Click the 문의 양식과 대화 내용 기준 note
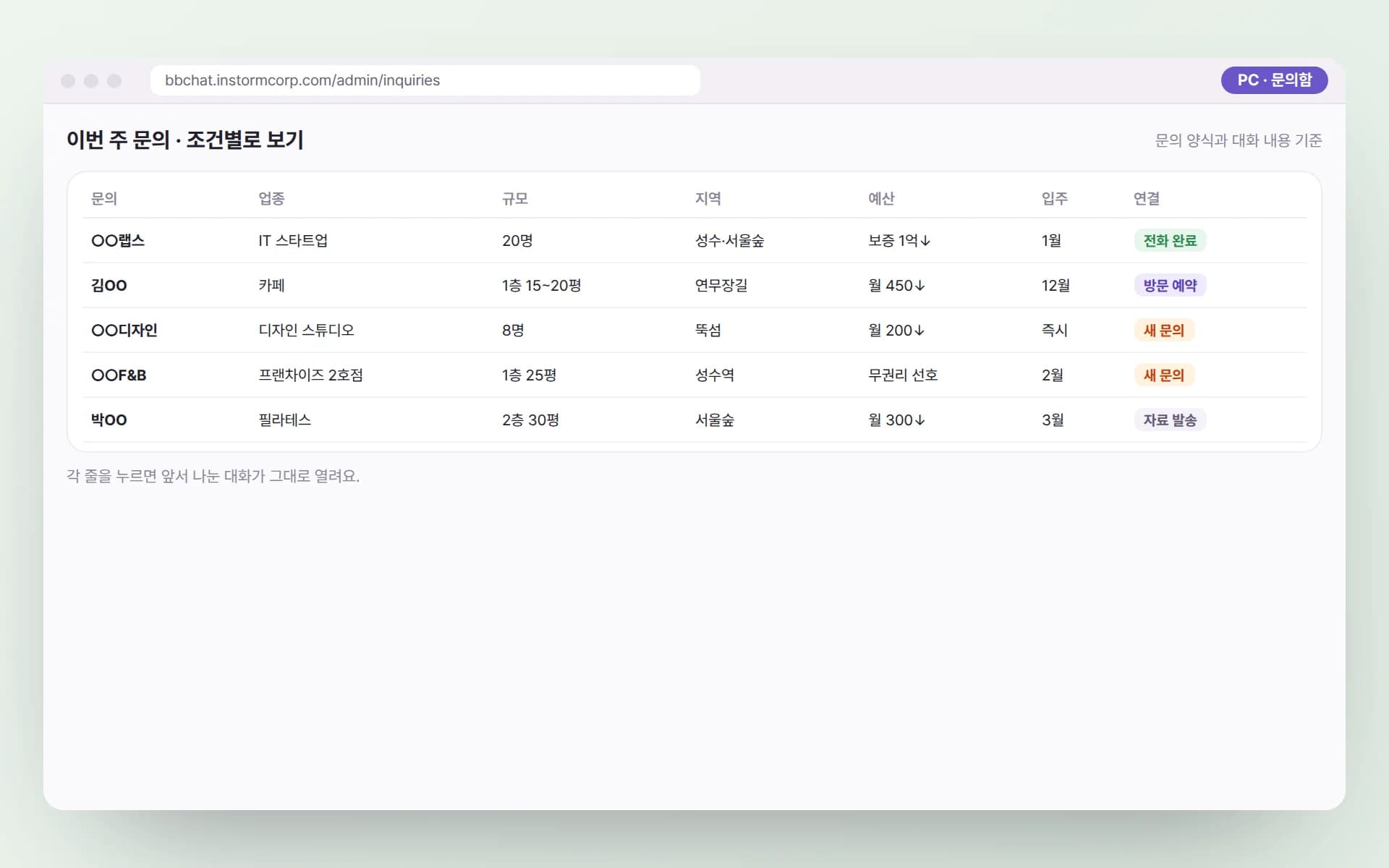Screen dimensions: 1389x868 1239,140
